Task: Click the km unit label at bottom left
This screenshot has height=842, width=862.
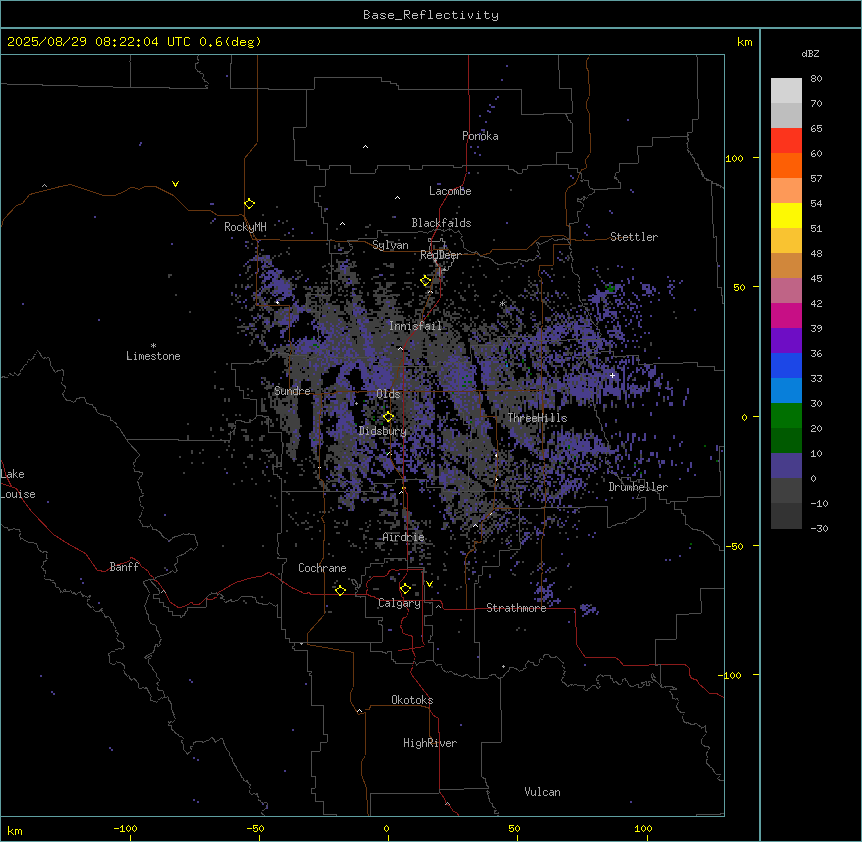Action: pyautogui.click(x=15, y=831)
